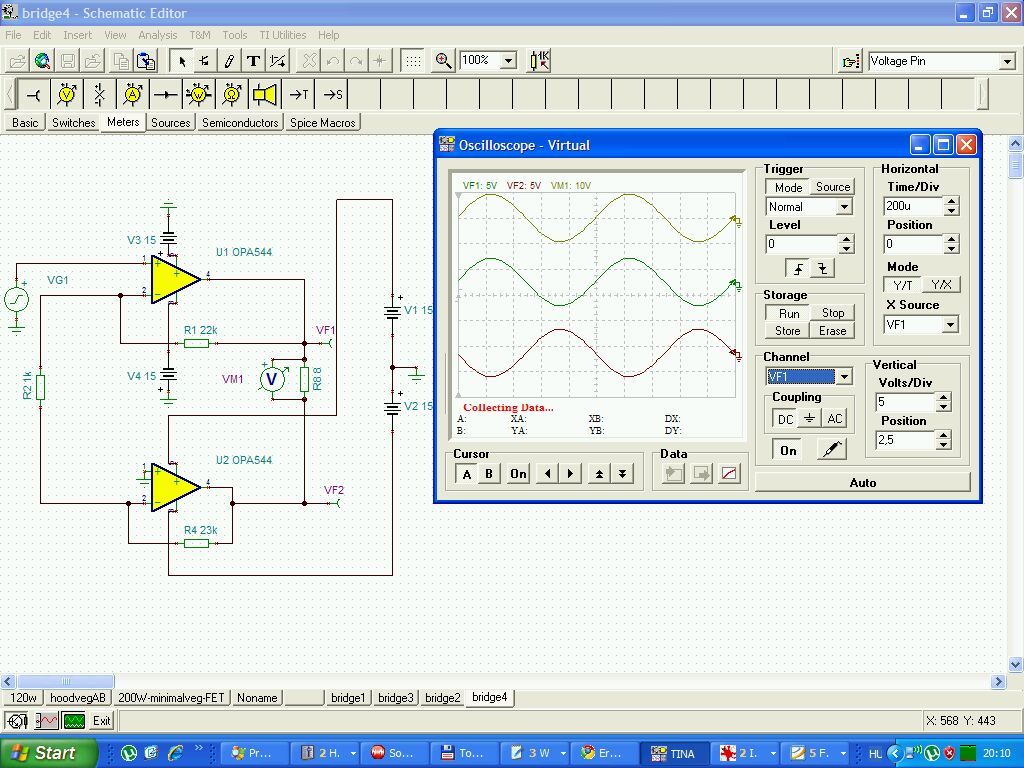Viewport: 1024px width, 768px height.
Task: Select DC coupling
Action: click(x=785, y=419)
